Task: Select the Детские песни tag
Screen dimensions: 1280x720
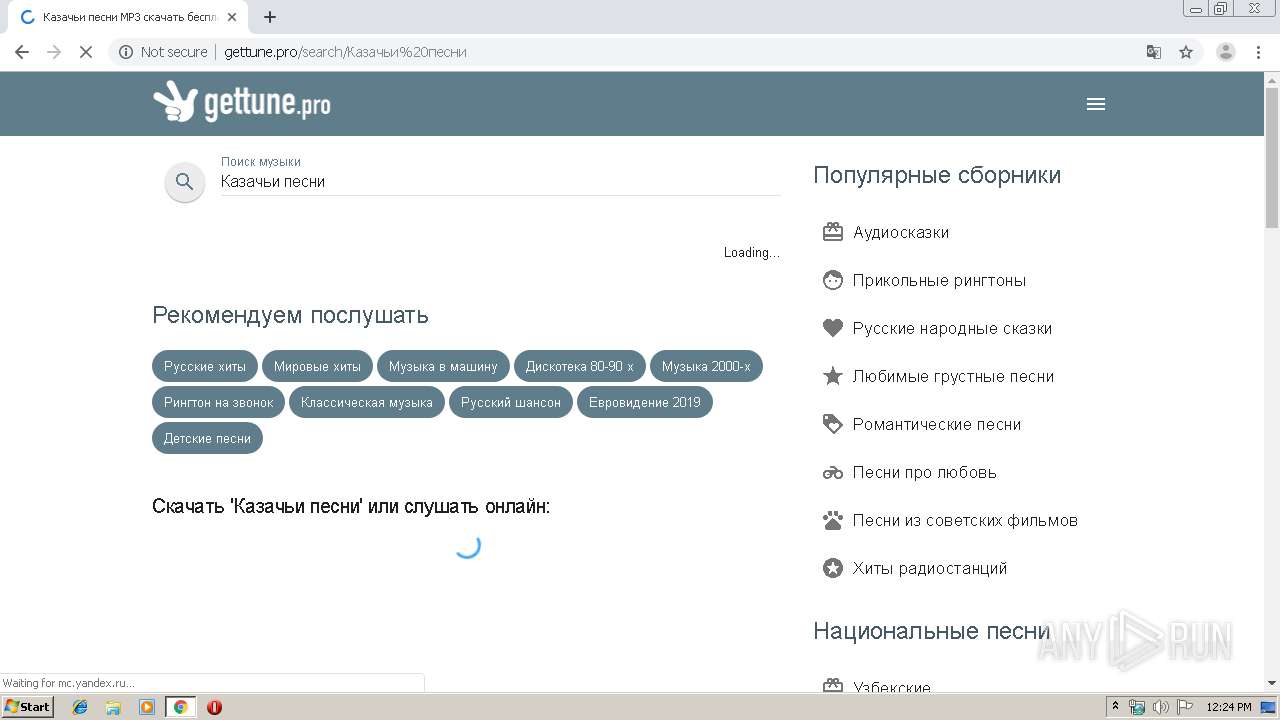Action: click(207, 438)
